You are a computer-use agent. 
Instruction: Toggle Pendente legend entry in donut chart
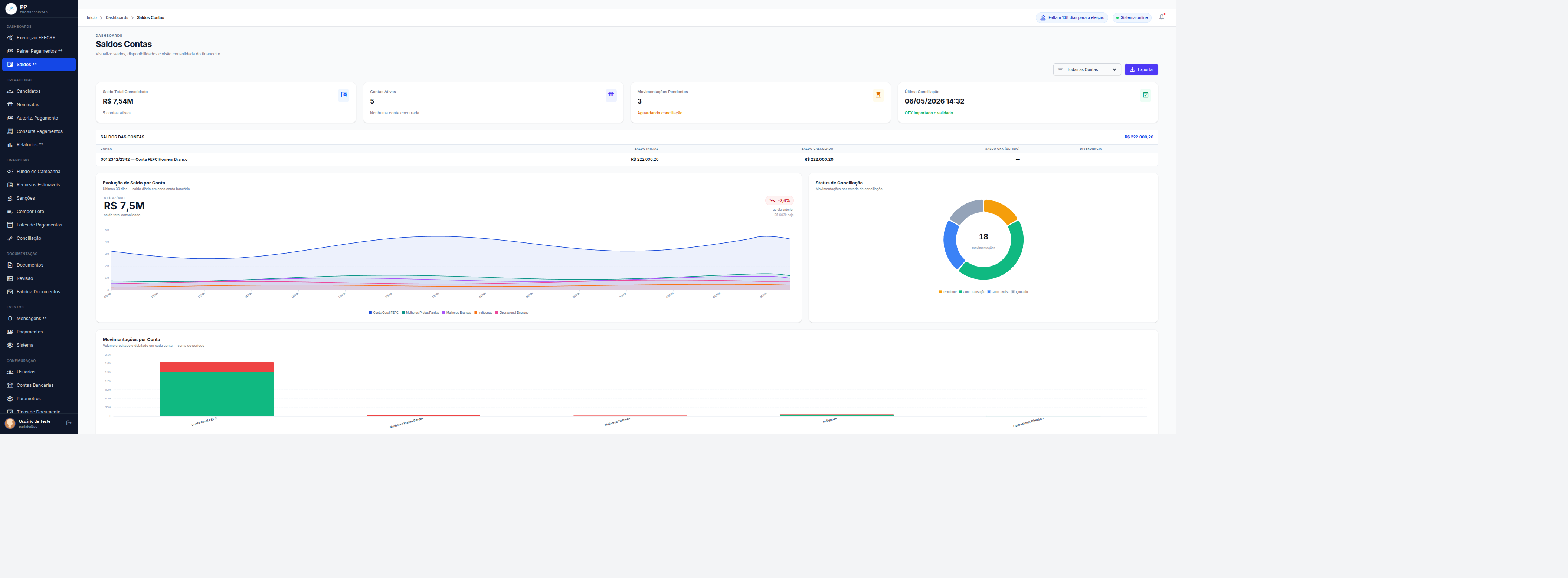click(x=948, y=292)
